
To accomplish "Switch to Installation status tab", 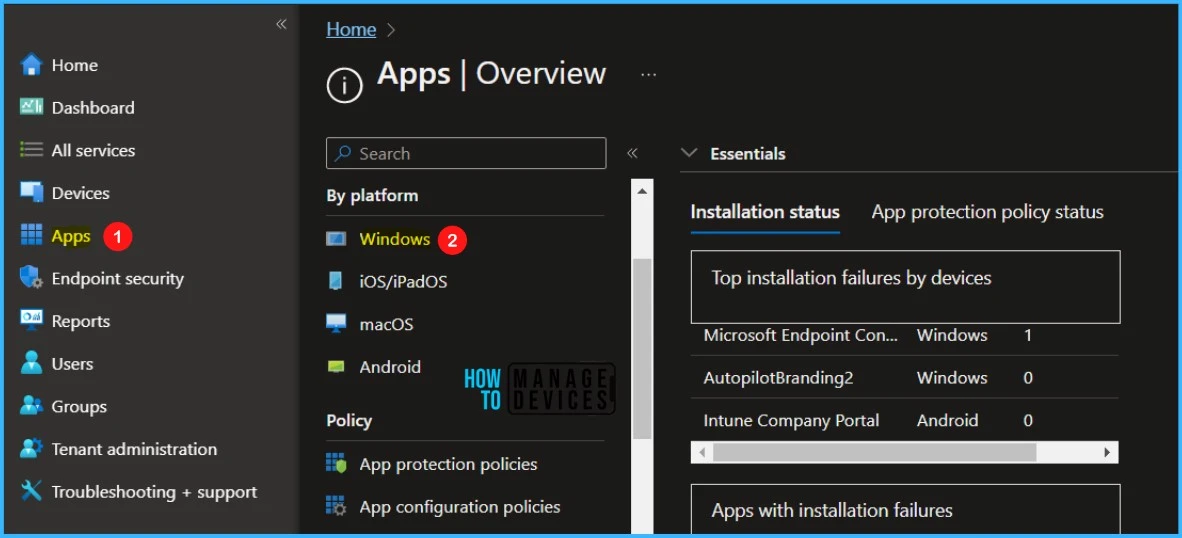I will [x=765, y=212].
